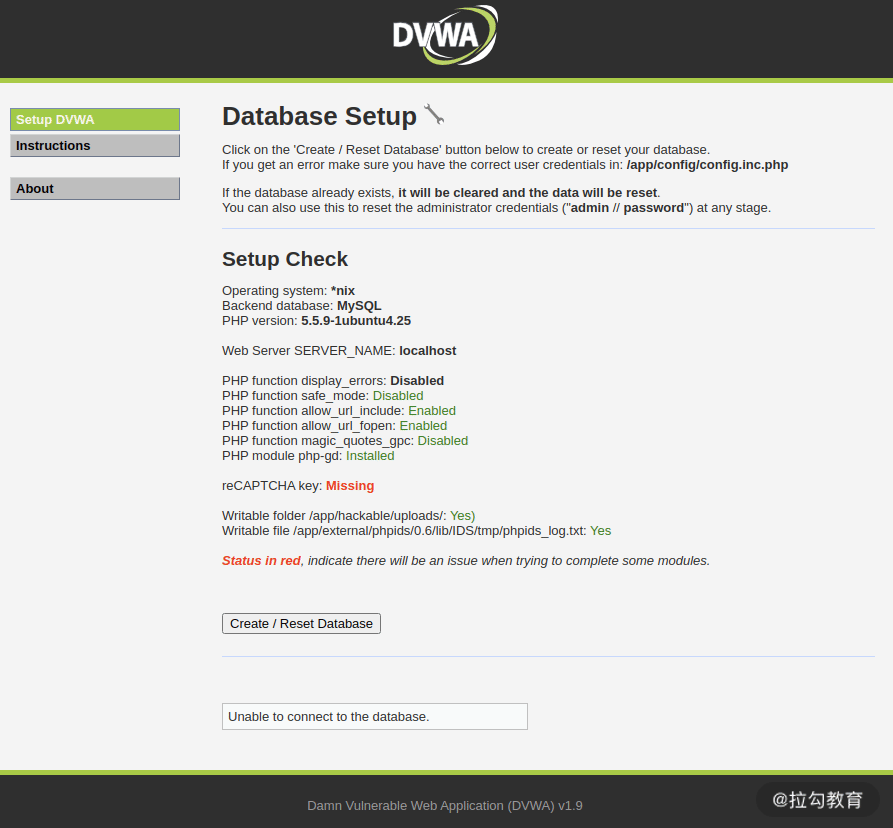Image resolution: width=893 pixels, height=828 pixels.
Task: Click the php-gd Installed status
Action: 370,456
